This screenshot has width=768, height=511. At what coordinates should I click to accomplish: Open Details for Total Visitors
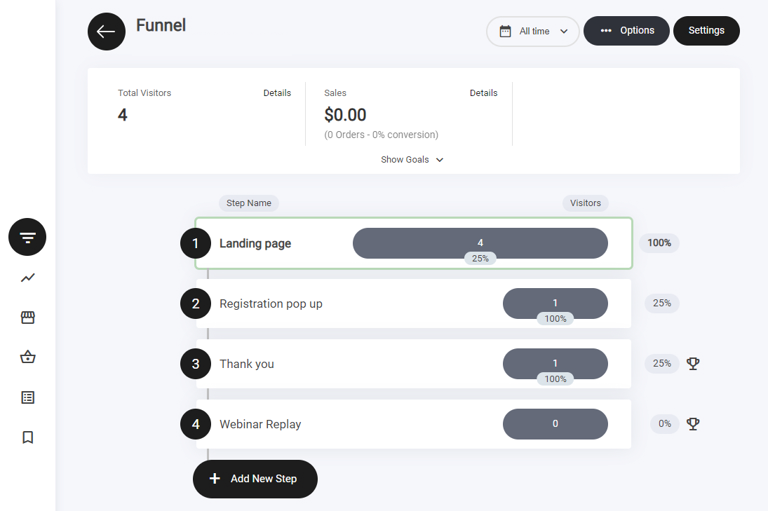(277, 93)
